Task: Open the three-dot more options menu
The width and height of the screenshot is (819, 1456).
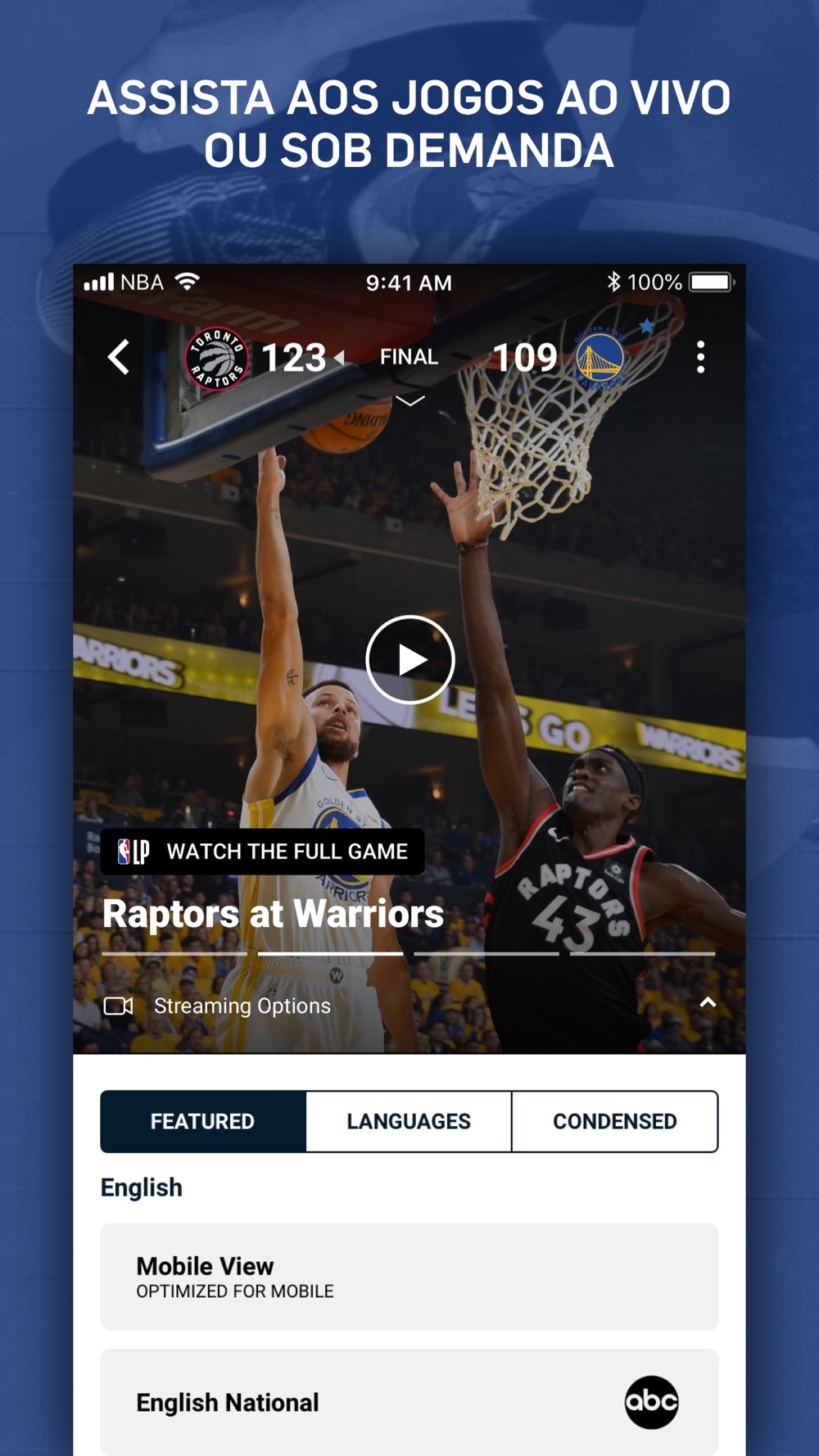Action: pyautogui.click(x=700, y=357)
